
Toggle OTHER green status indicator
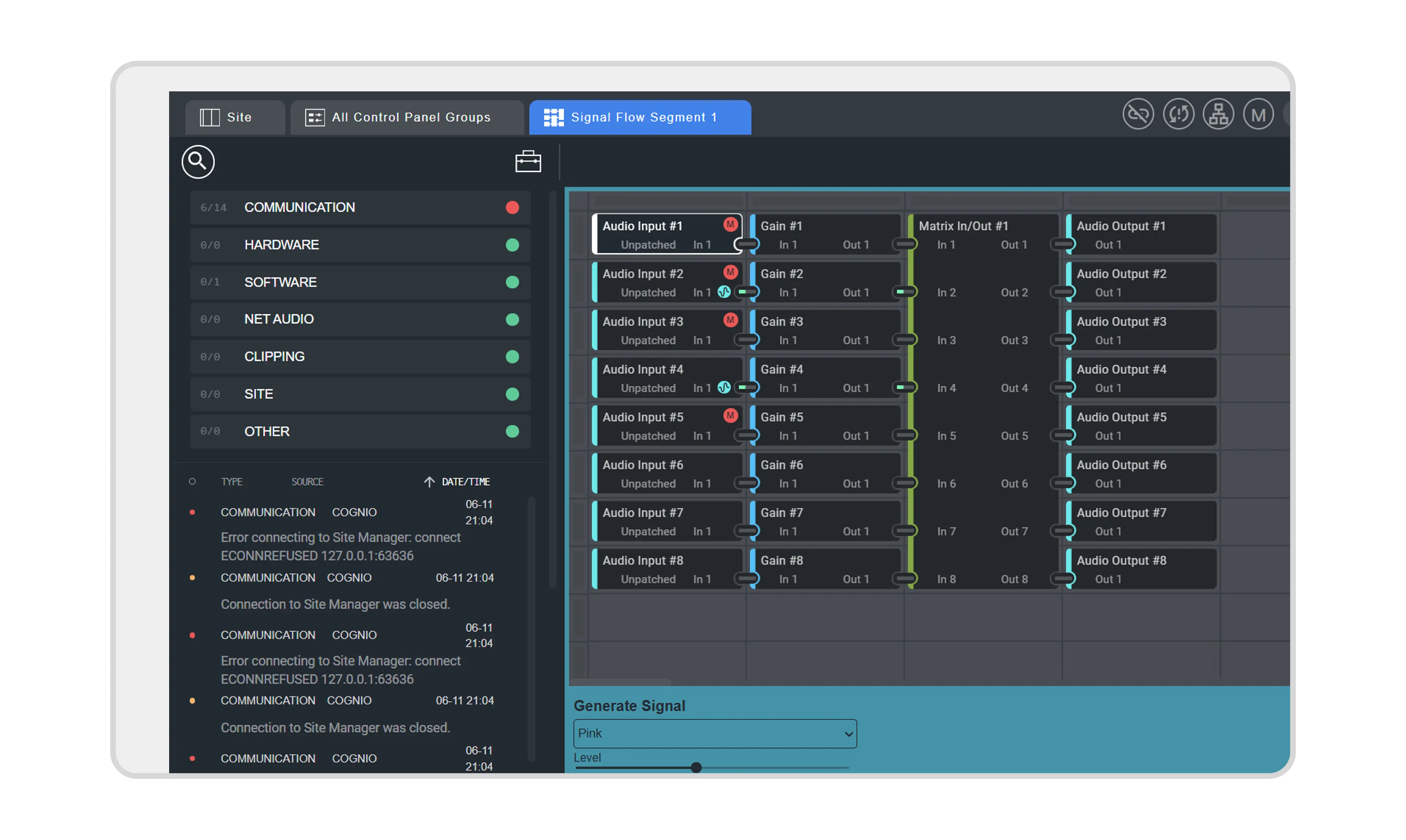pos(512,431)
